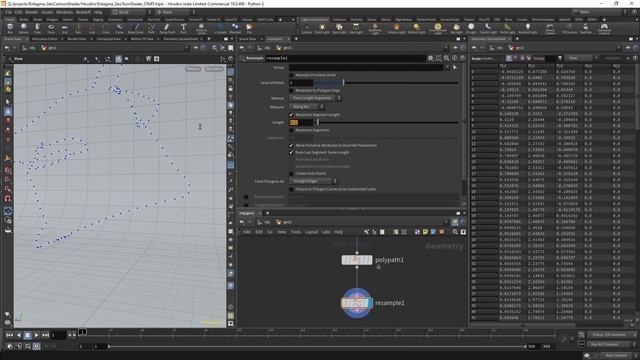Viewport: 640px width, 360px height.
Task: Open the network editor Help menu
Action: pos(338,232)
